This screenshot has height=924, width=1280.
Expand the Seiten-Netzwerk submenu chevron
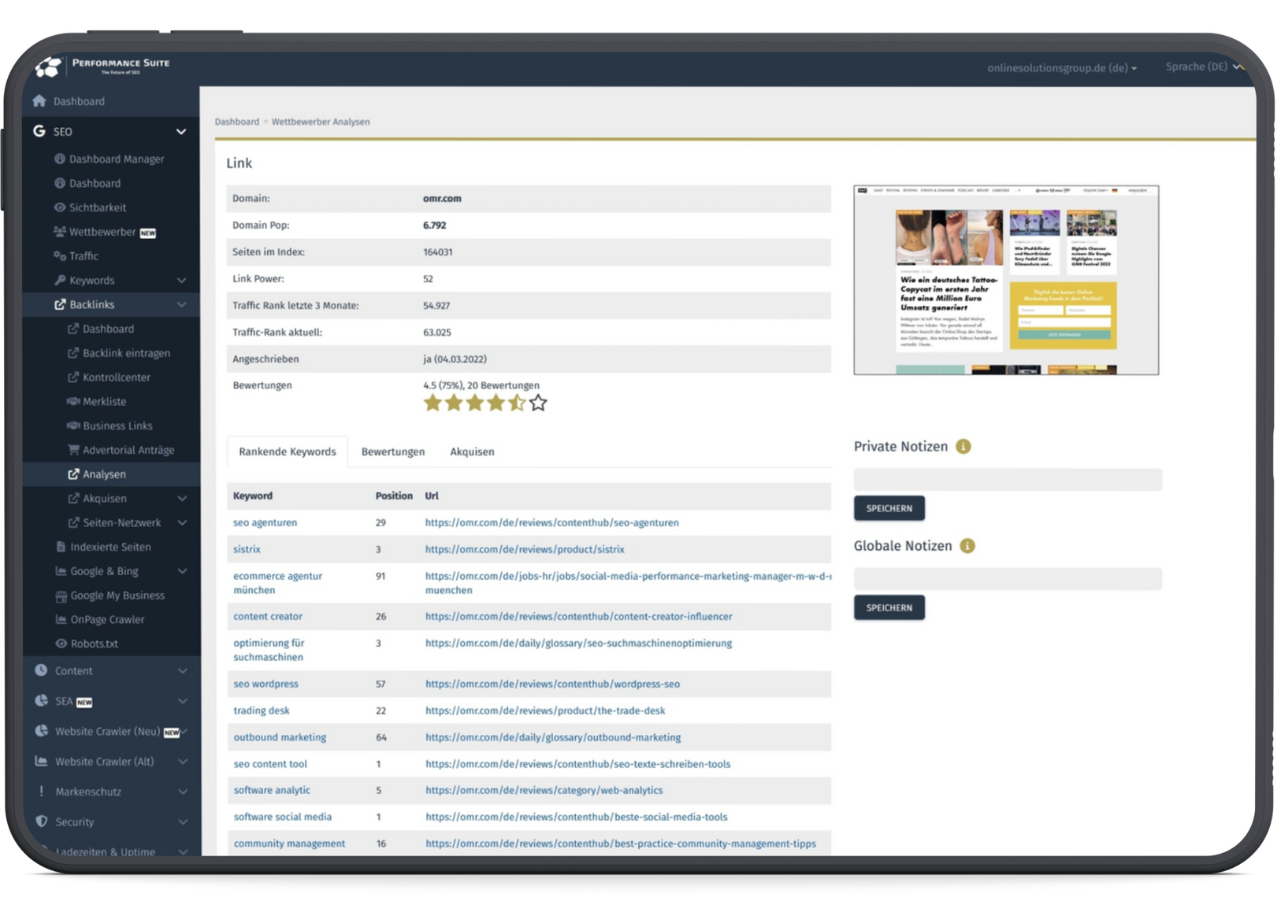[182, 522]
